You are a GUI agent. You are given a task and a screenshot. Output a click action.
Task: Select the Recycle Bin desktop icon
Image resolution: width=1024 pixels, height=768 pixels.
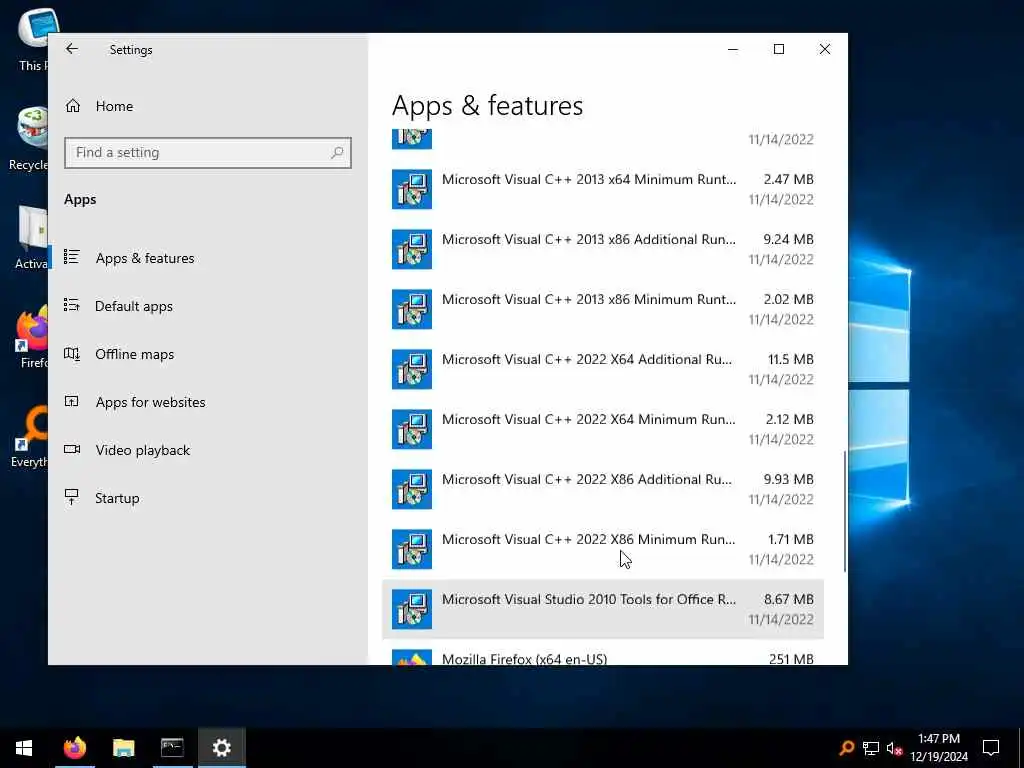[29, 138]
